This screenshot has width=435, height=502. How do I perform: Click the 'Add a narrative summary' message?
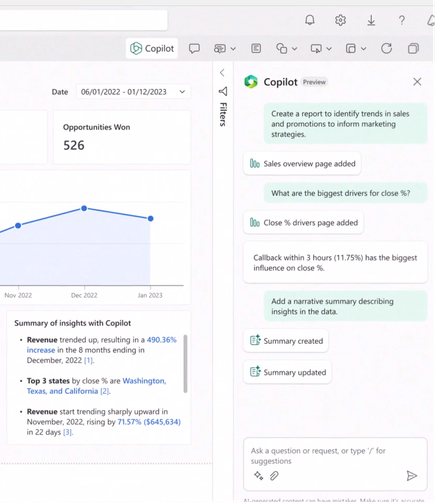[x=346, y=306]
